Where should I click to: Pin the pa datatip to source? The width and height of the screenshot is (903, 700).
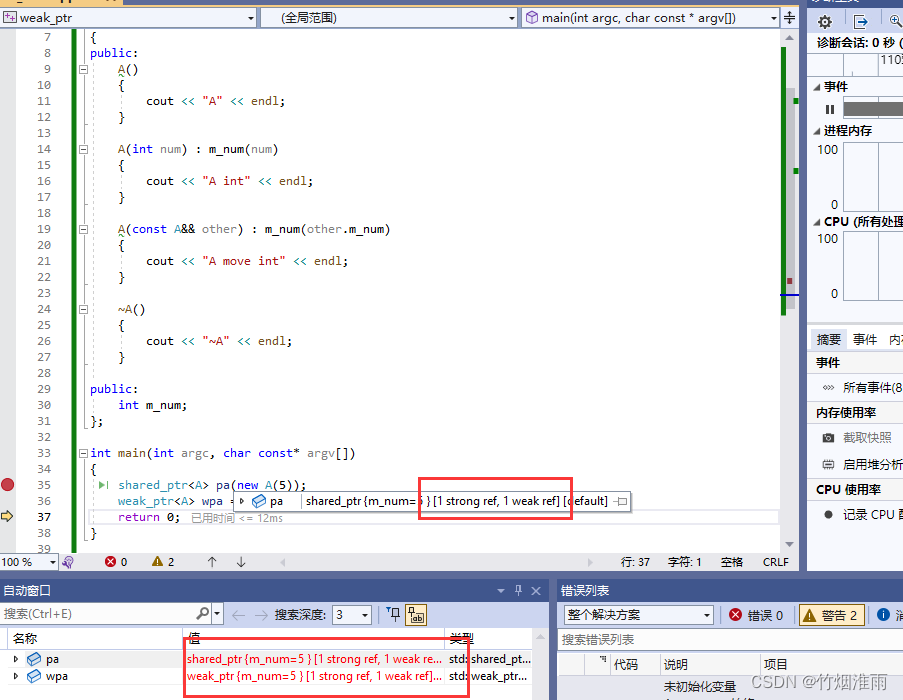coord(620,501)
